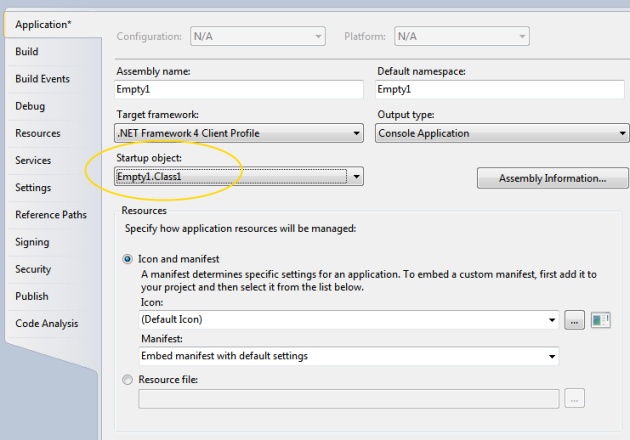
Task: Select the Signing tab
Action: click(x=32, y=242)
